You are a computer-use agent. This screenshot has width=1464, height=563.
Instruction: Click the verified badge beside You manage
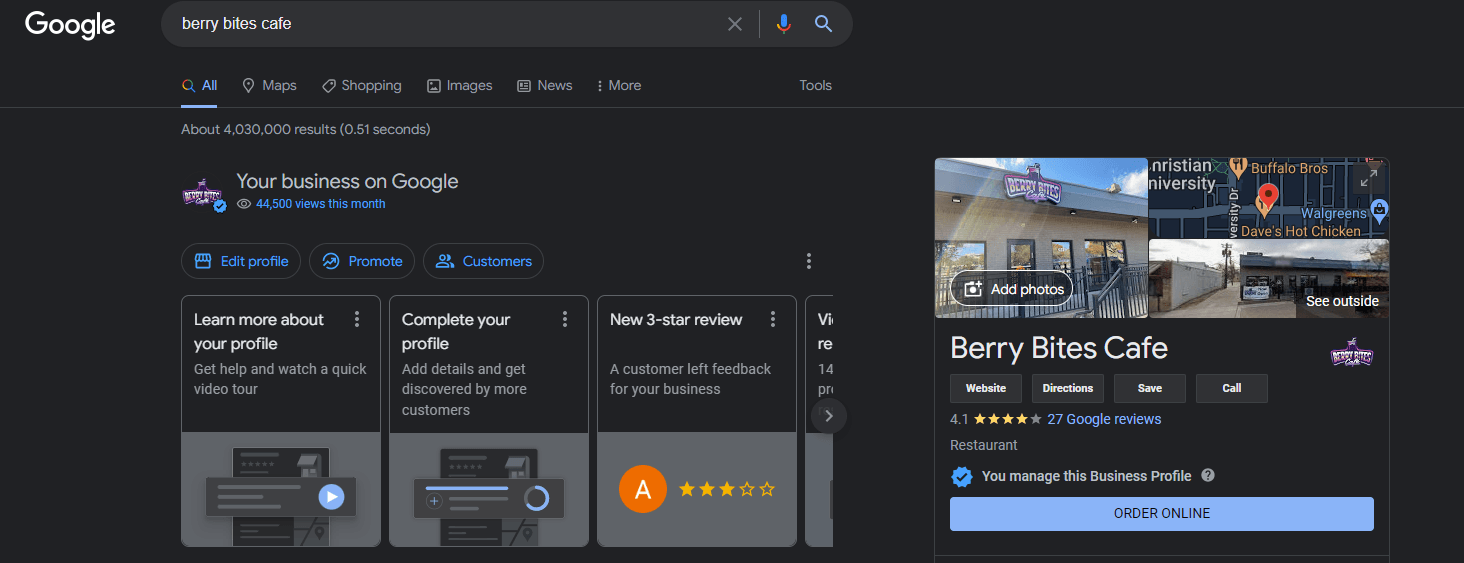click(962, 477)
